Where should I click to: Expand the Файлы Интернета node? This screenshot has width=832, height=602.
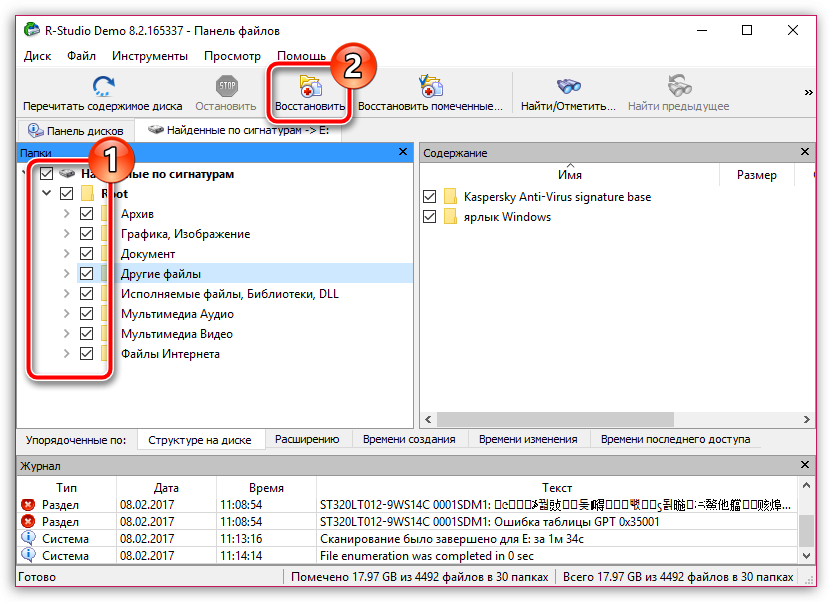[66, 354]
